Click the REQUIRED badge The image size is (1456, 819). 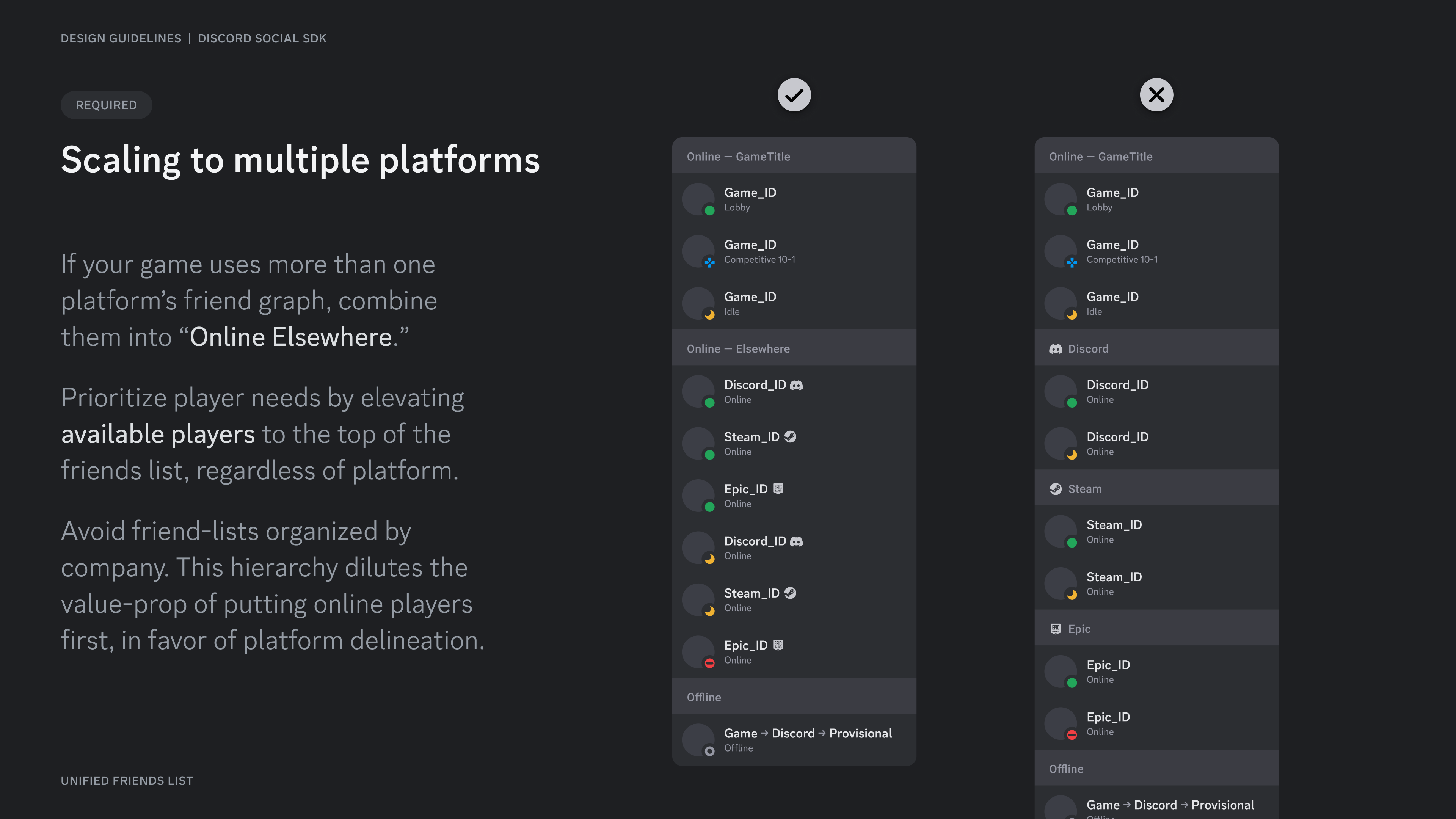[106, 105]
